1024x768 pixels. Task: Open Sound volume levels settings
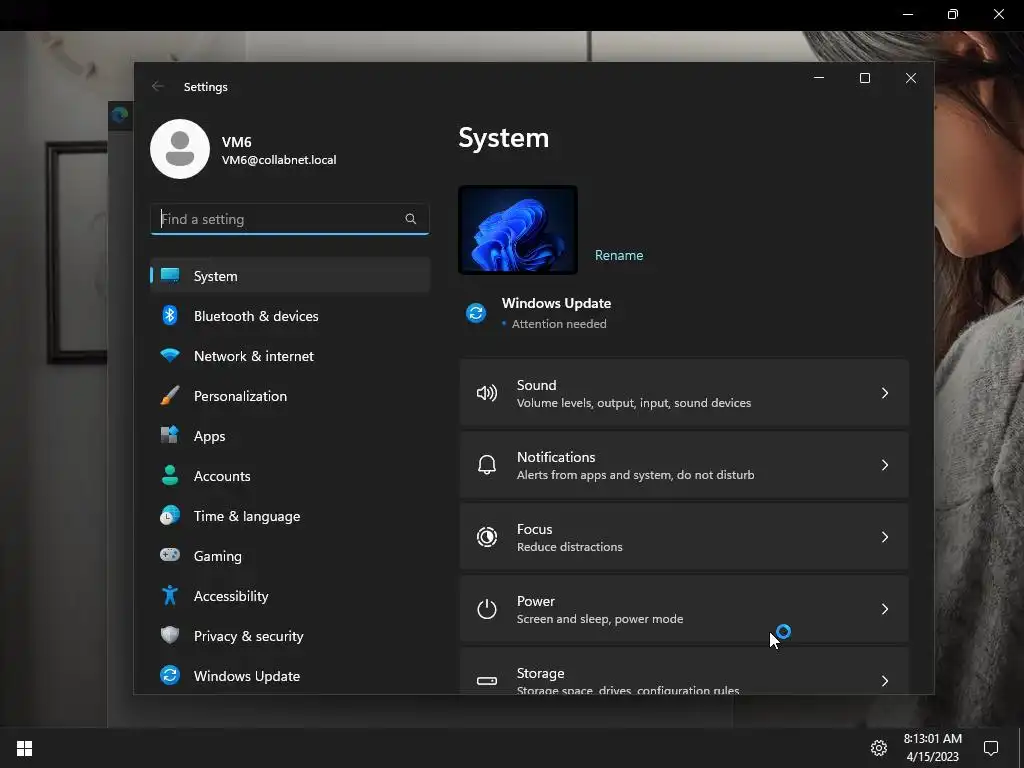(x=684, y=393)
